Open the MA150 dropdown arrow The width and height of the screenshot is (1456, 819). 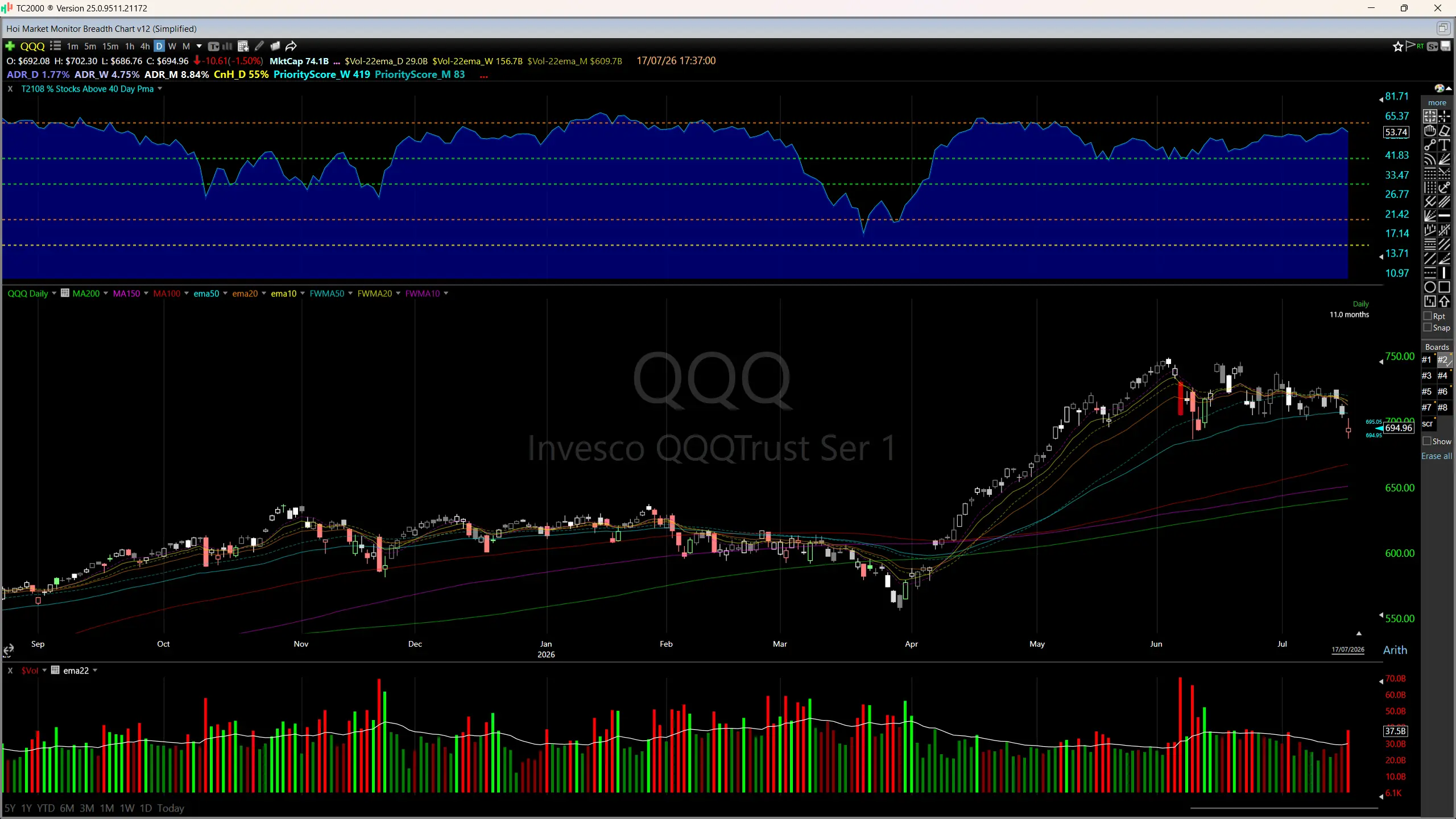pyautogui.click(x=146, y=293)
